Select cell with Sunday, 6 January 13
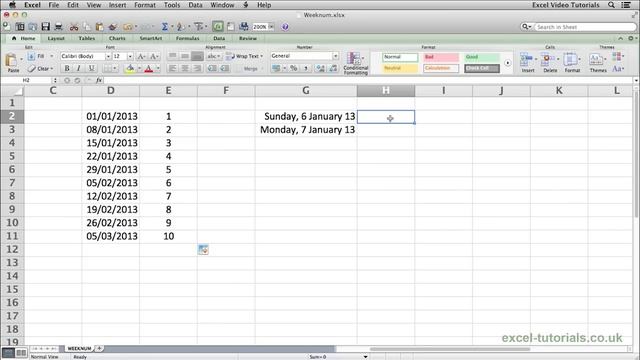 pos(306,117)
